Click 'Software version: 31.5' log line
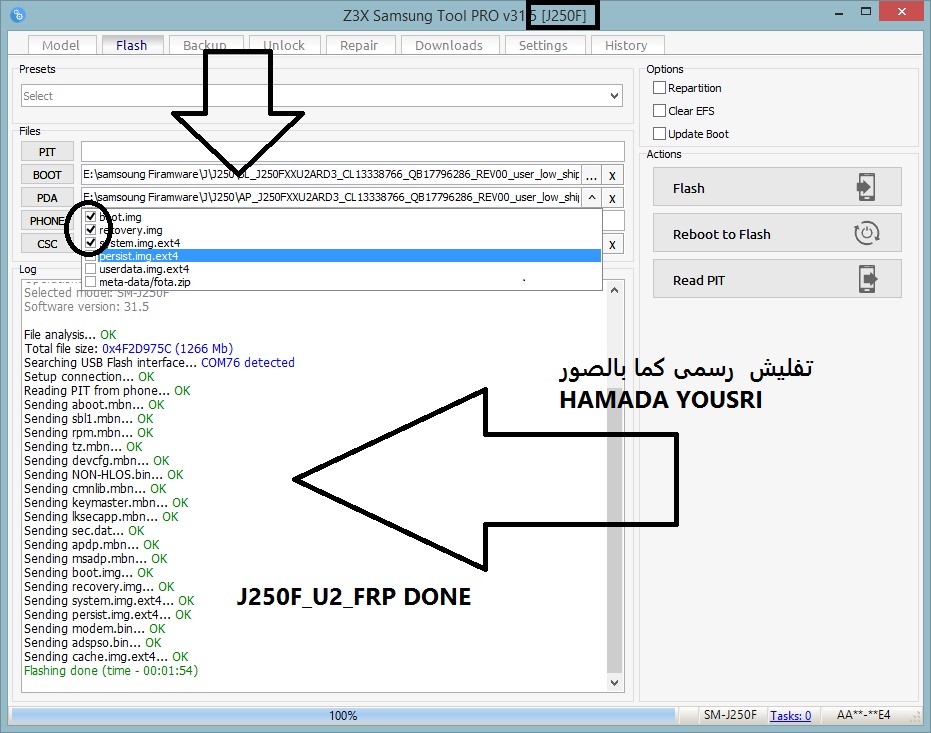Image resolution: width=931 pixels, height=733 pixels. (x=87, y=307)
